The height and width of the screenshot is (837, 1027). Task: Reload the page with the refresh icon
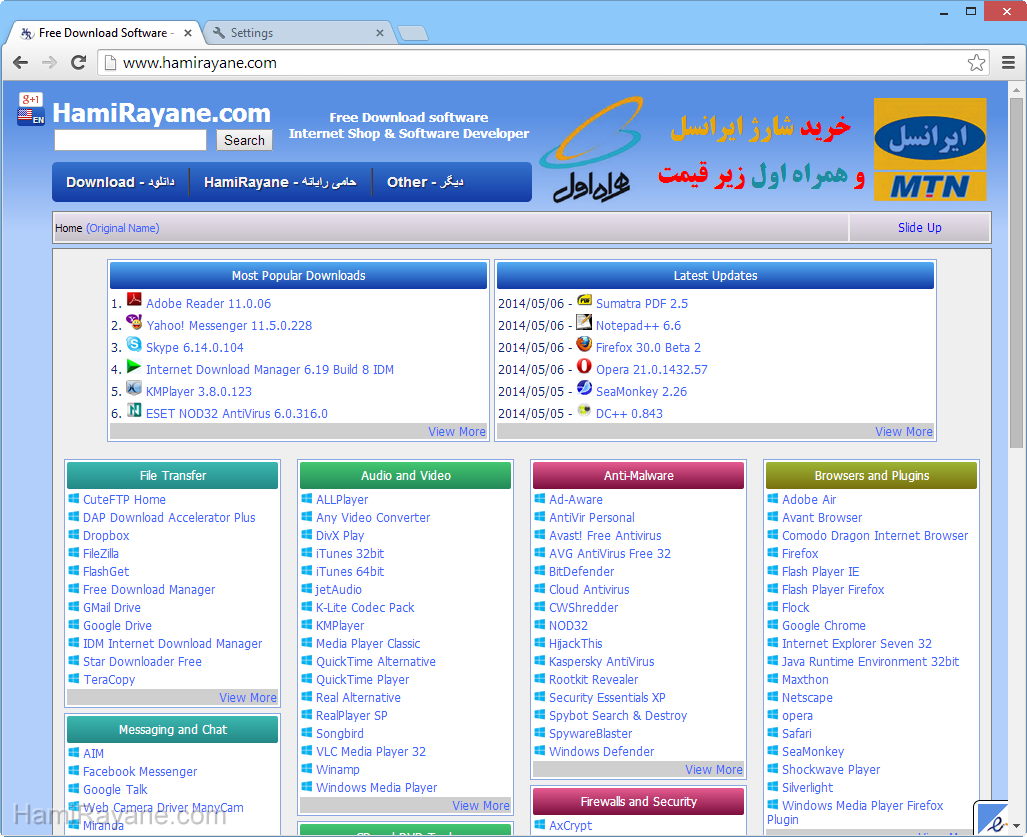(79, 63)
